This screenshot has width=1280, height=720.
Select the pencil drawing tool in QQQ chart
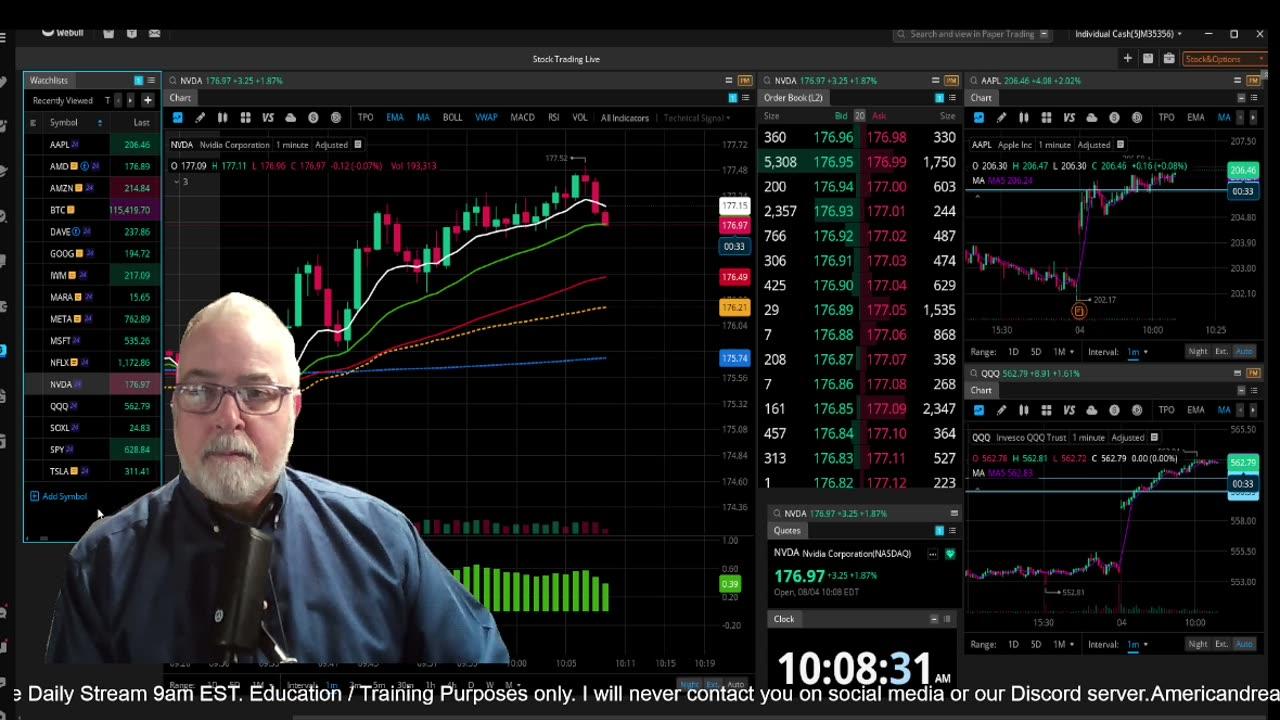click(x=1001, y=410)
